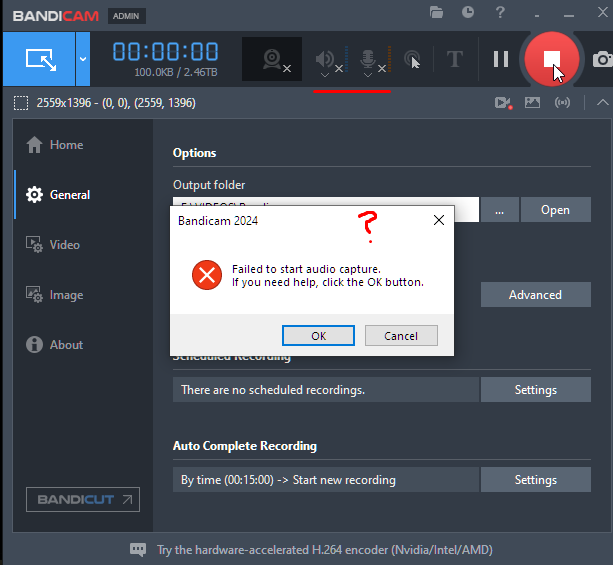Toggle the speaker sound capture icon
The image size is (613, 565).
(324, 59)
